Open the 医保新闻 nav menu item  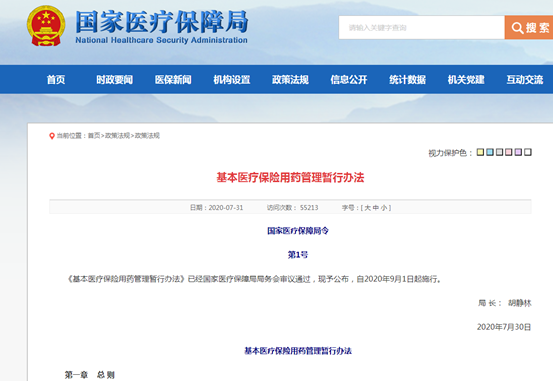[x=173, y=80]
